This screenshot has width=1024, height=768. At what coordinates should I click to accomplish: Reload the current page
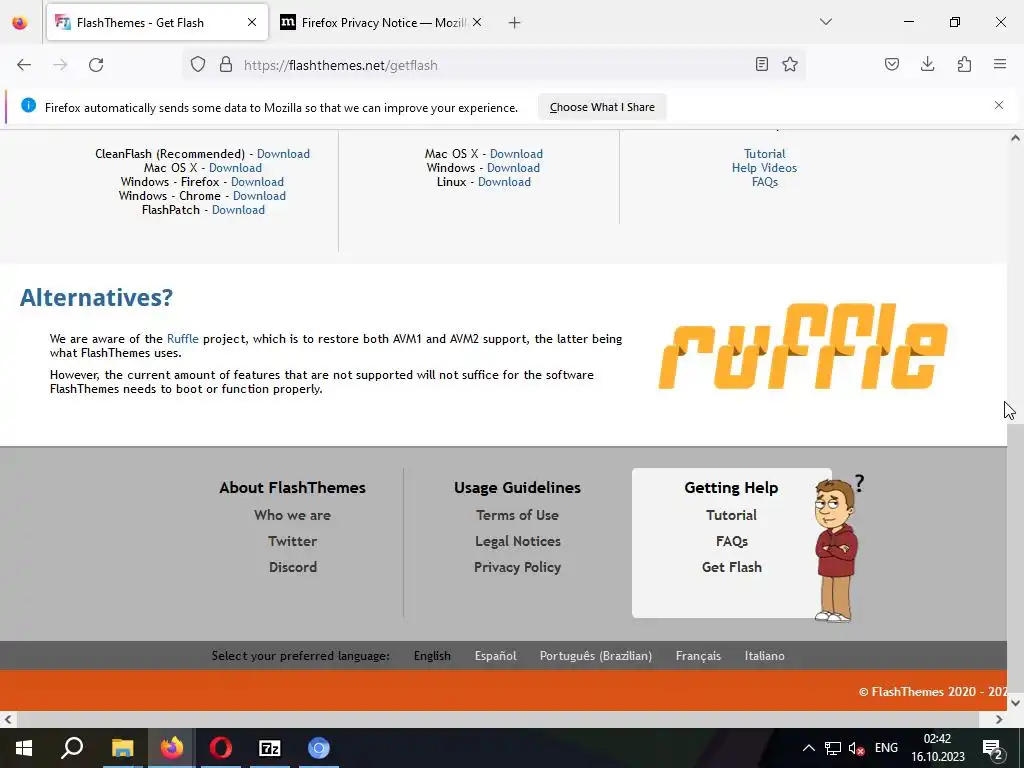click(x=96, y=65)
